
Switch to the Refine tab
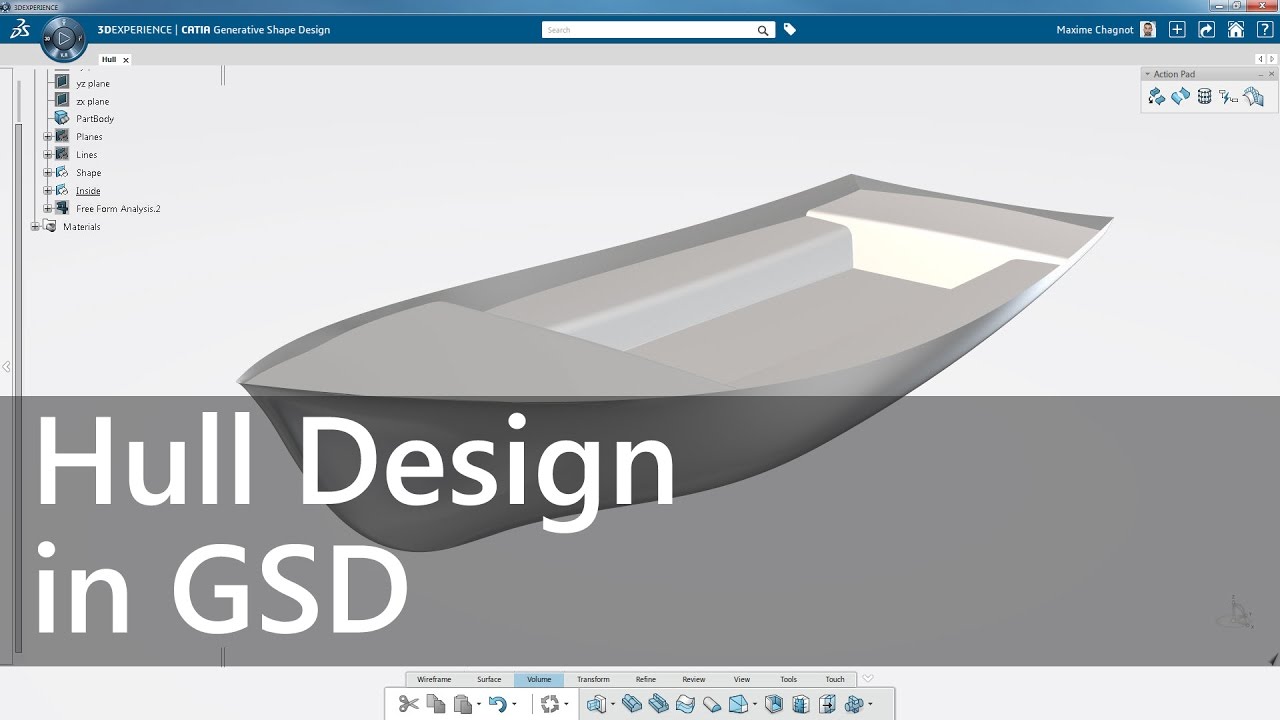point(646,679)
